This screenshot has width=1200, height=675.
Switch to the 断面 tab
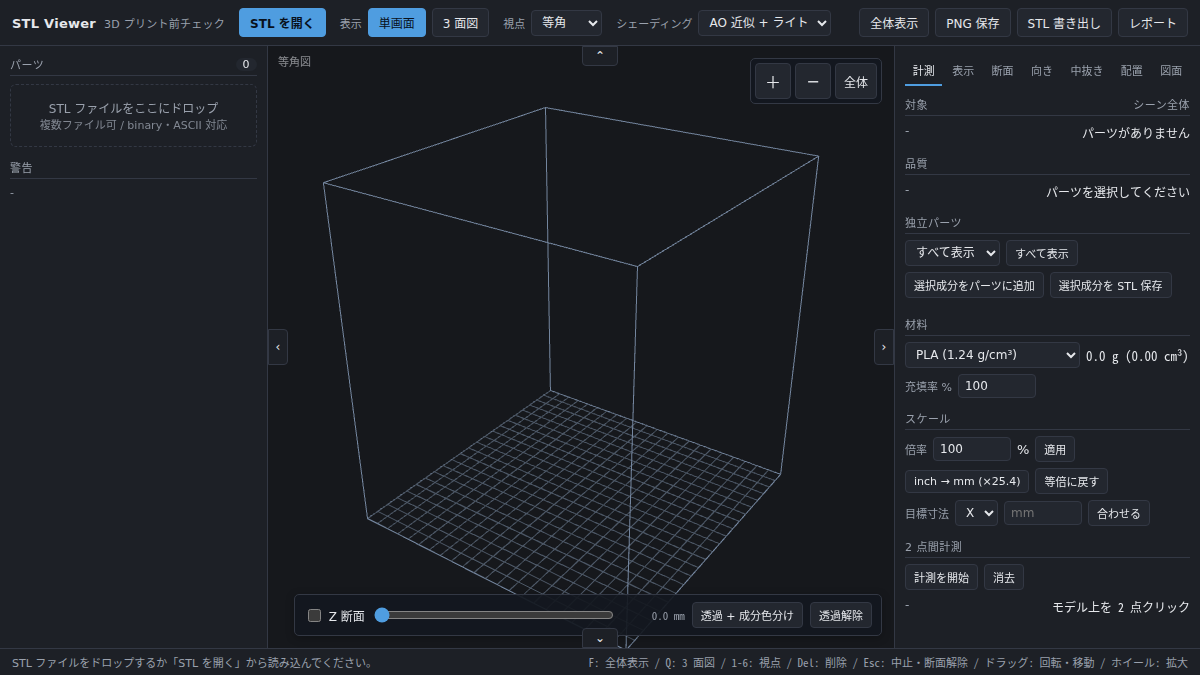click(x=1002, y=71)
